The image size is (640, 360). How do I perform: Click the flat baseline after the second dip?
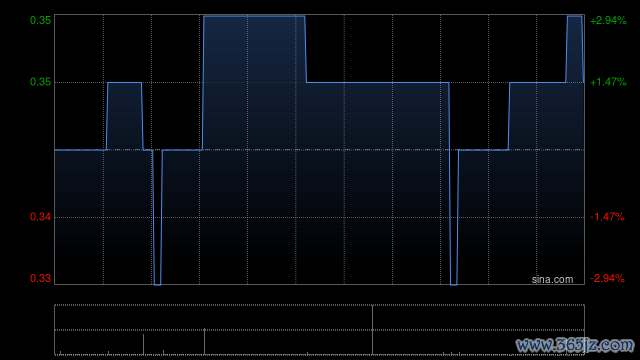coord(483,150)
